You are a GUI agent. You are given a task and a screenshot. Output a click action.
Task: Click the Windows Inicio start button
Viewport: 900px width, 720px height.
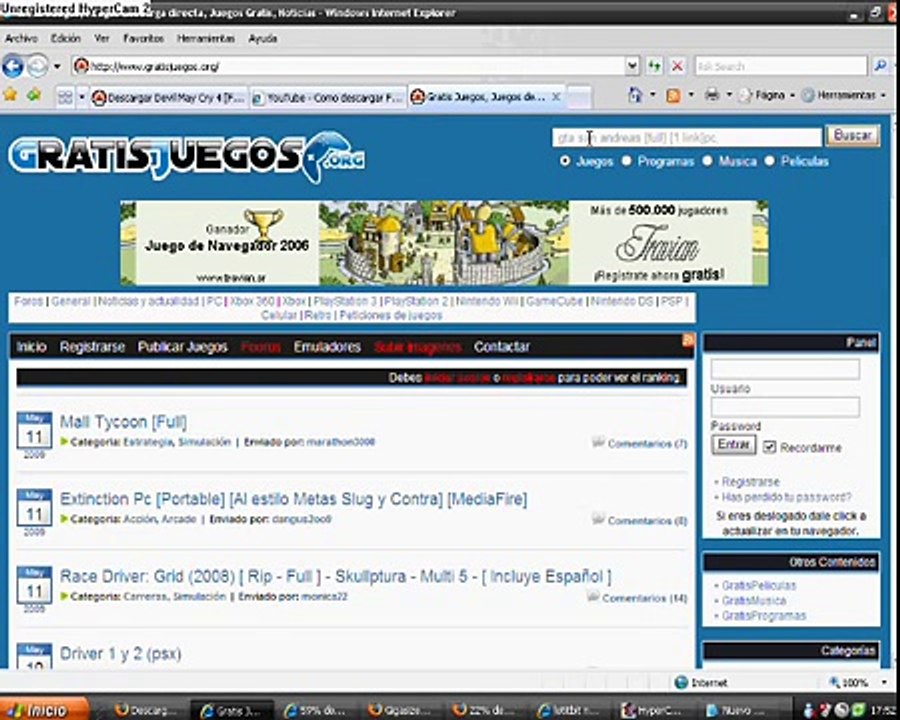click(x=45, y=710)
